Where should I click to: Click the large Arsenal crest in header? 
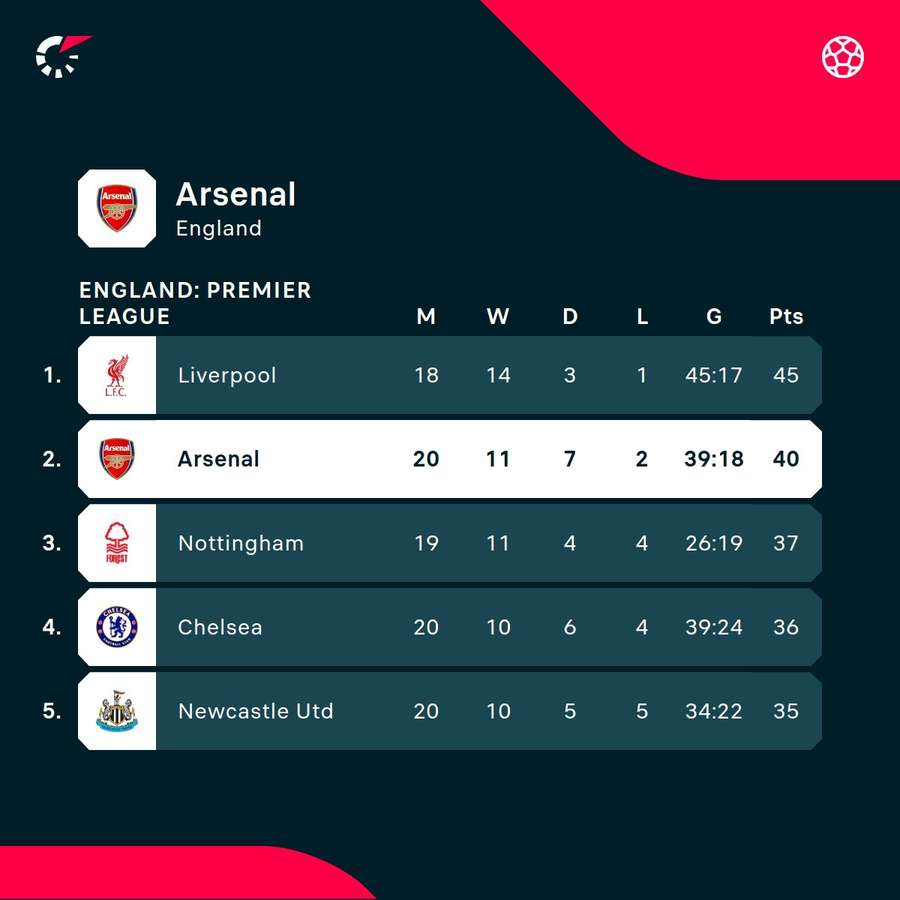(x=117, y=208)
